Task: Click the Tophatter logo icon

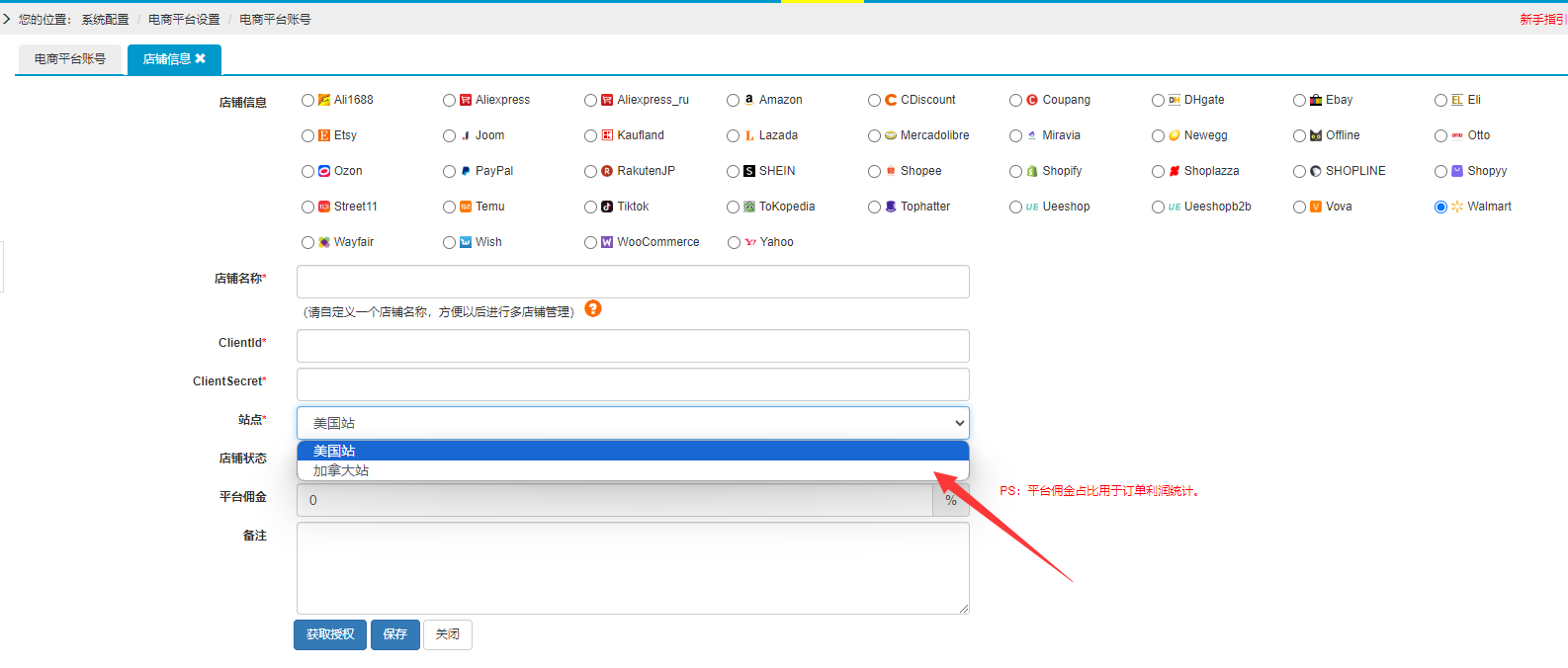Action: (x=891, y=207)
